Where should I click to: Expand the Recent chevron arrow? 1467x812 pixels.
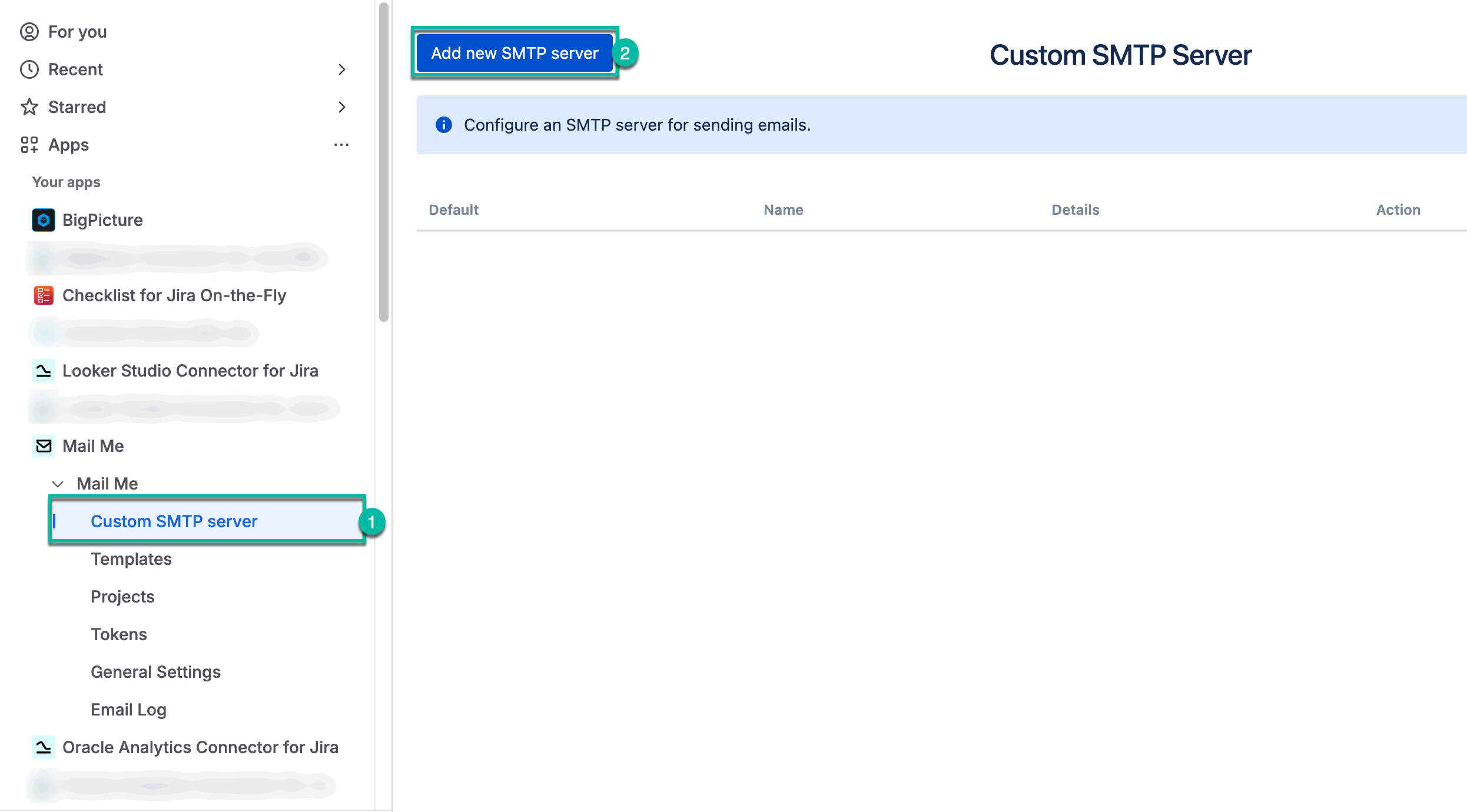341,69
